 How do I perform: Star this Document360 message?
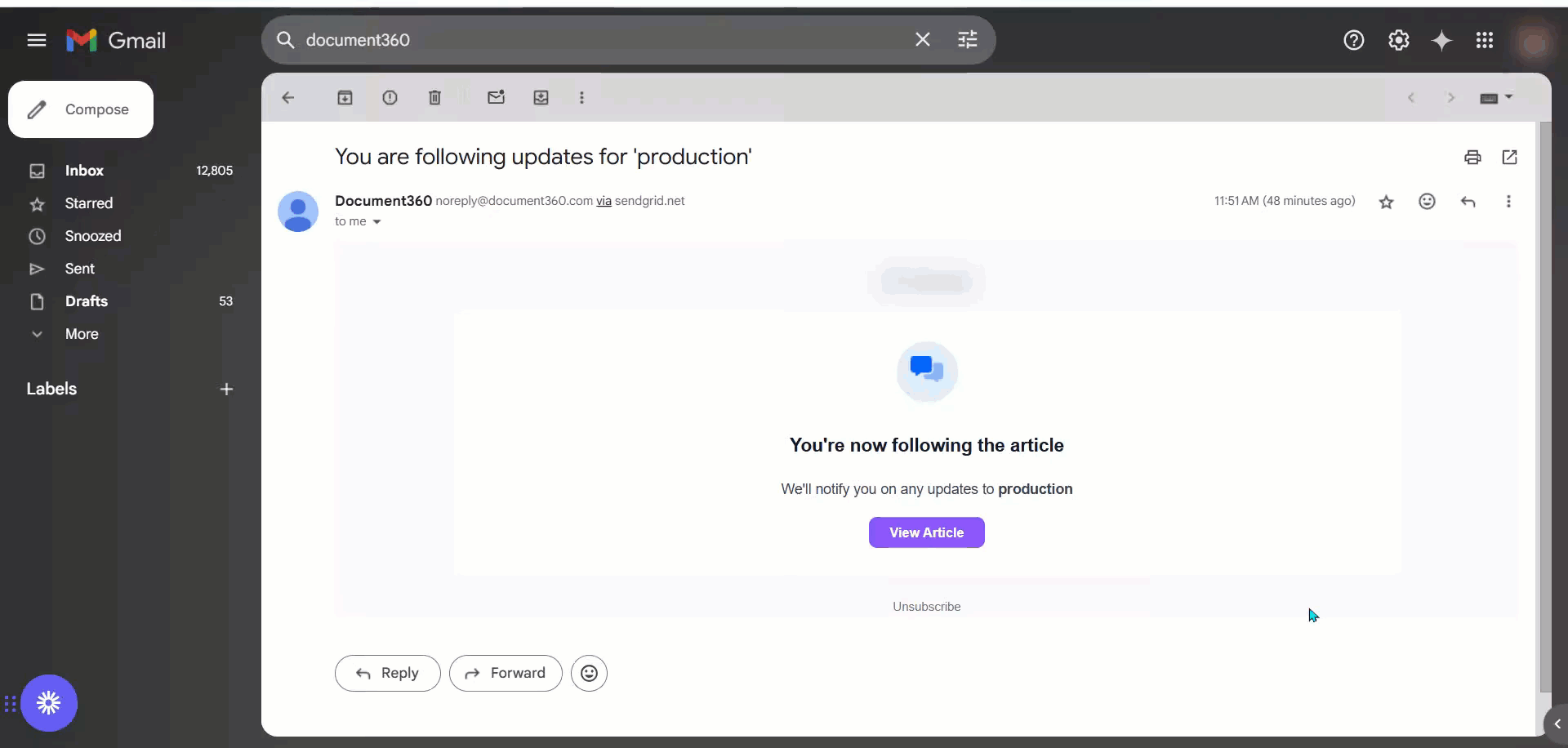click(1387, 202)
